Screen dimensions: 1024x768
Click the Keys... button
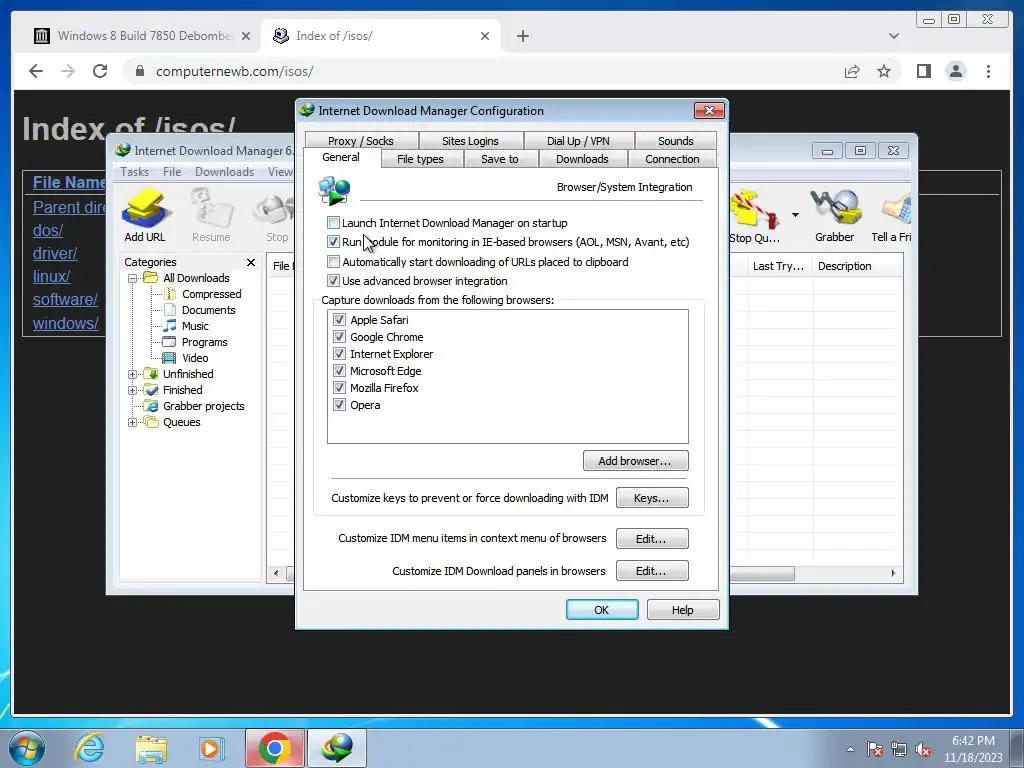tap(652, 498)
